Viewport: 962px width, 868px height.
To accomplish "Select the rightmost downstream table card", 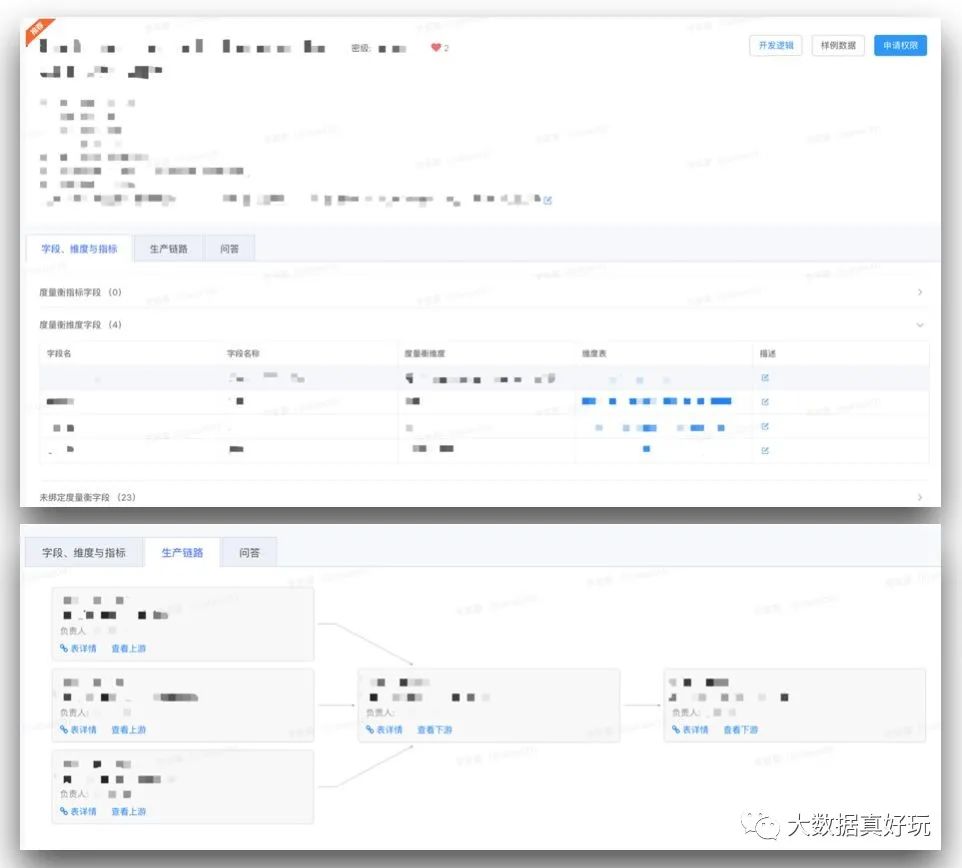I will click(x=795, y=705).
